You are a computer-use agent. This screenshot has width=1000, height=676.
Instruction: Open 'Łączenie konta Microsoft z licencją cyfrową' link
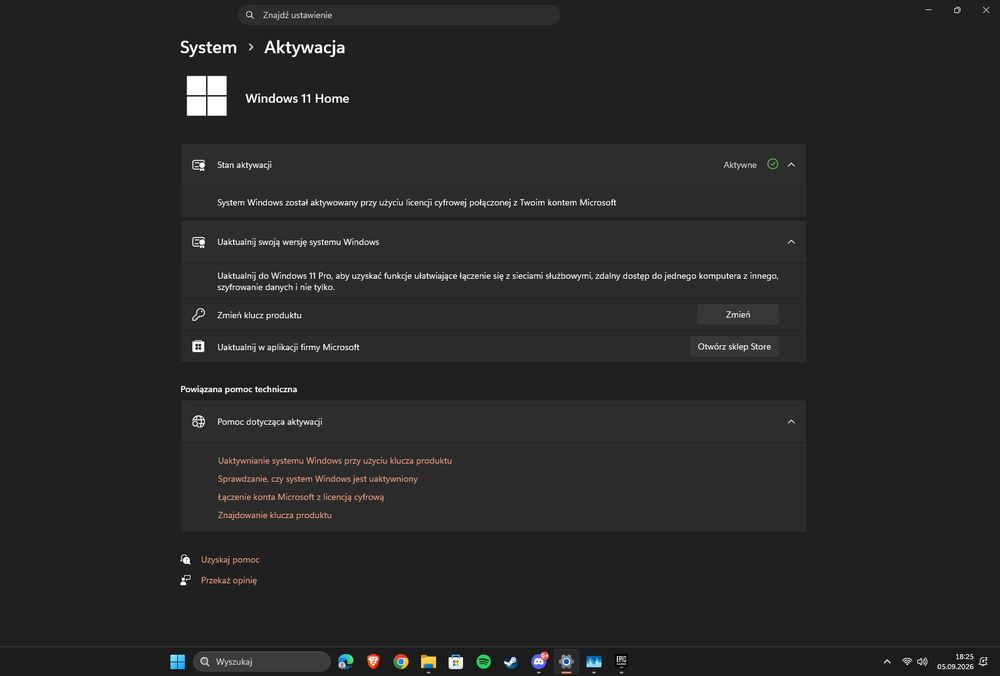point(301,497)
